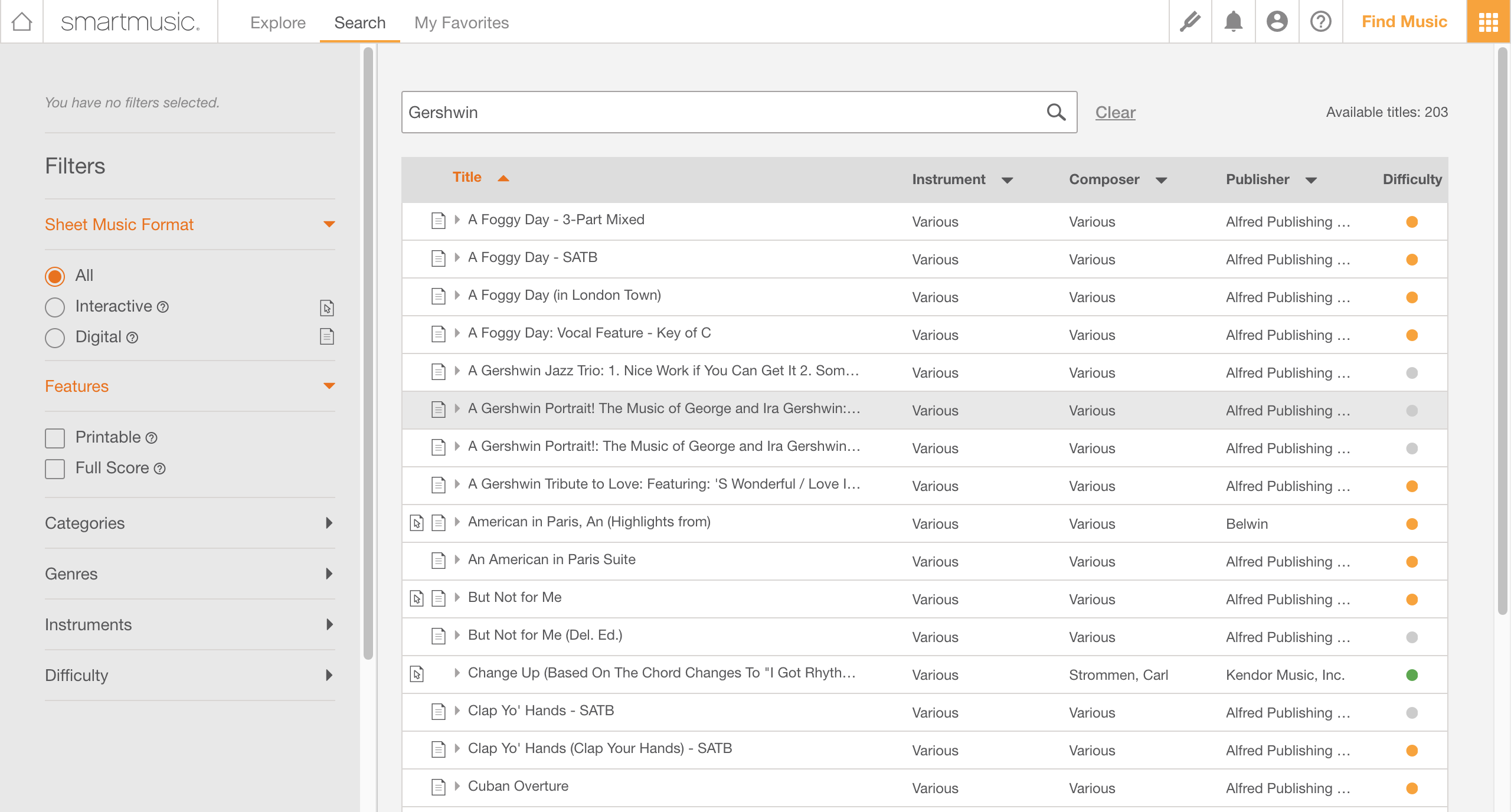The width and height of the screenshot is (1511, 812).
Task: Open notifications bell
Action: click(1234, 22)
